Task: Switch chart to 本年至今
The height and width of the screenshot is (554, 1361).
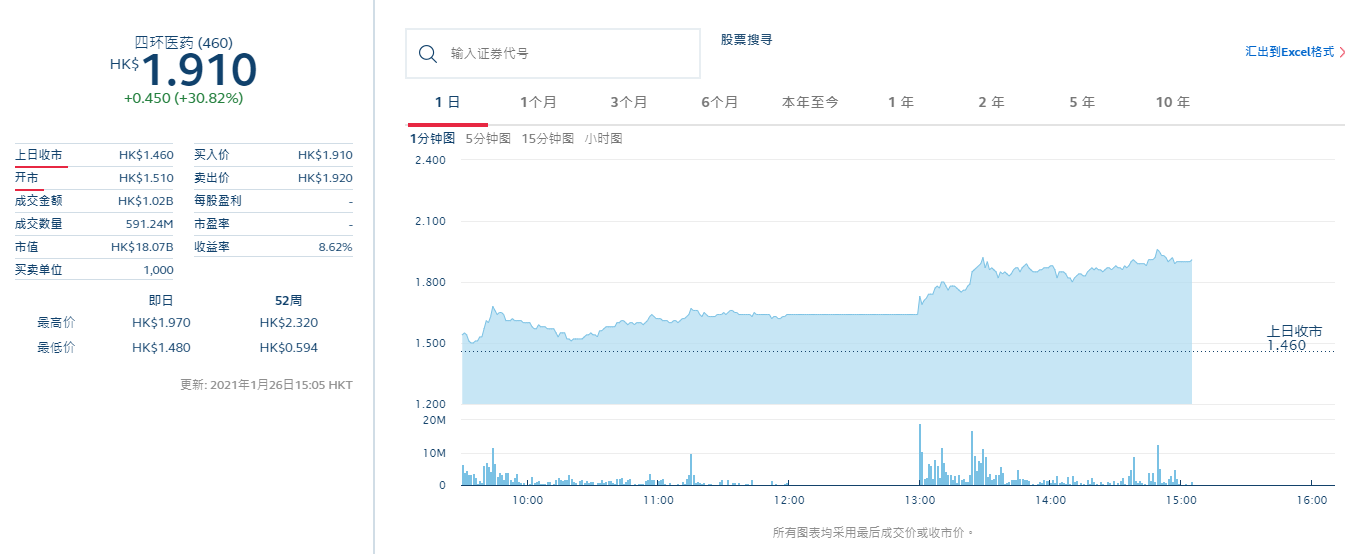Action: point(810,103)
